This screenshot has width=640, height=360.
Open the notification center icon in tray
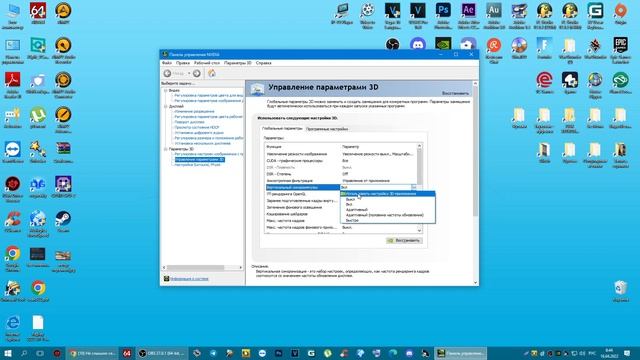coord(627,353)
